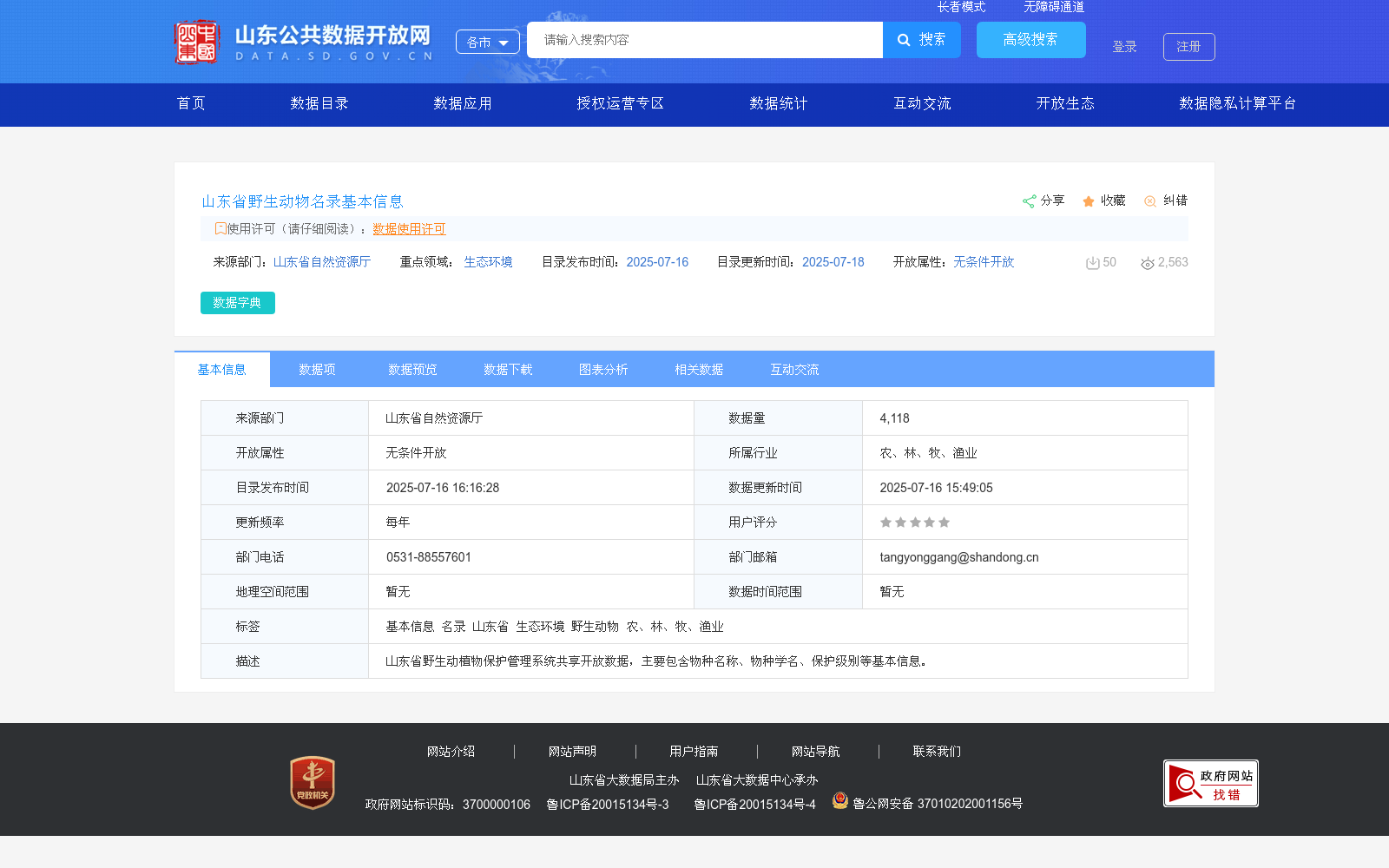Focus the search content input field

coord(705,40)
